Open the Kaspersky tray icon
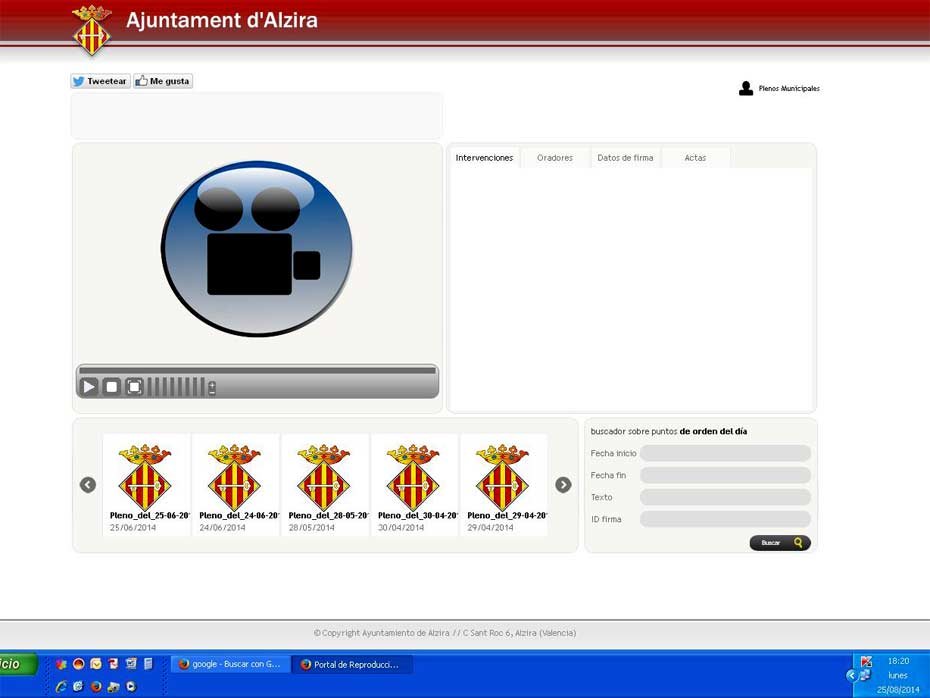The width and height of the screenshot is (930, 698). coord(866,661)
